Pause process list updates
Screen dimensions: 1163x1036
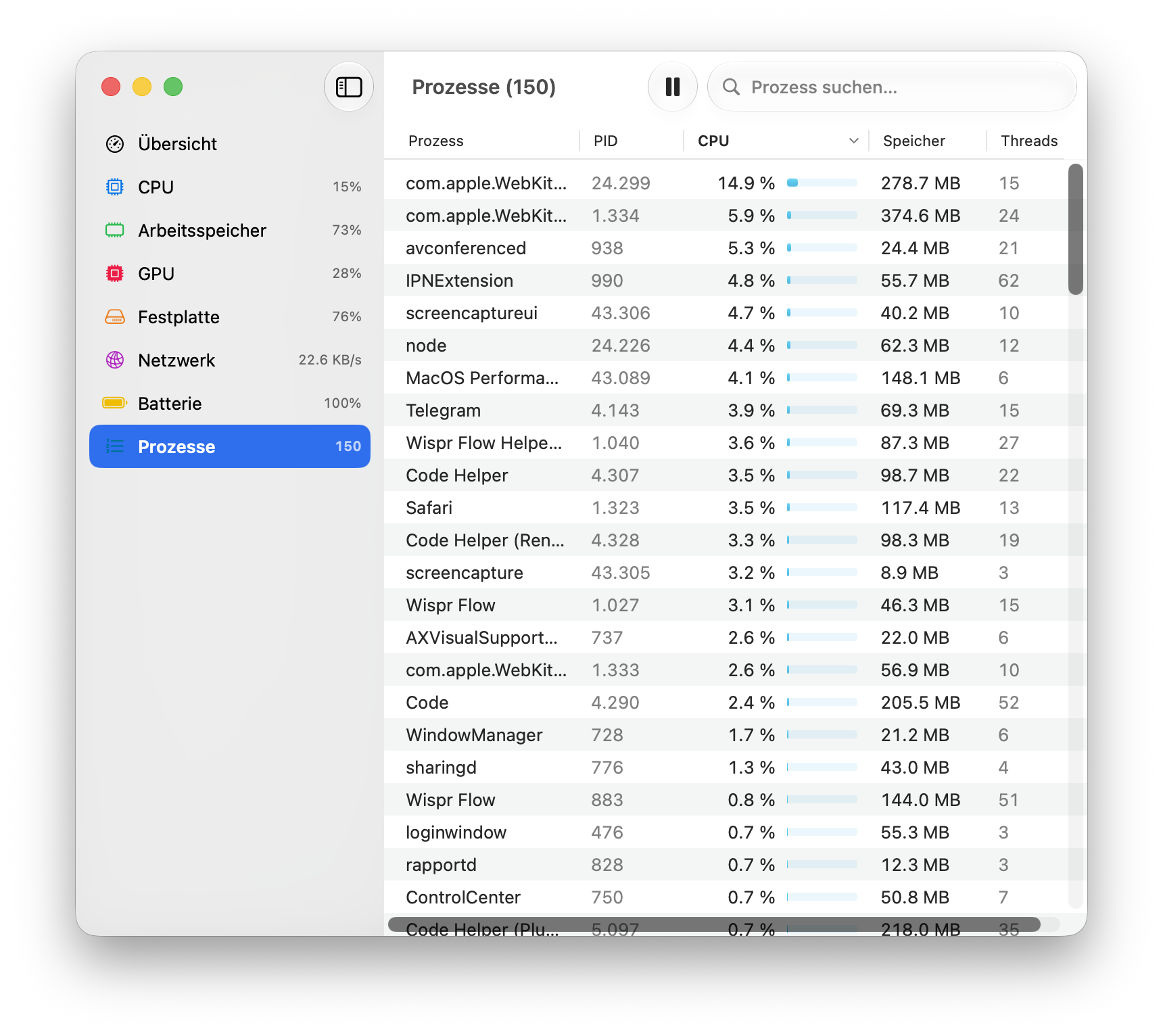click(x=673, y=87)
